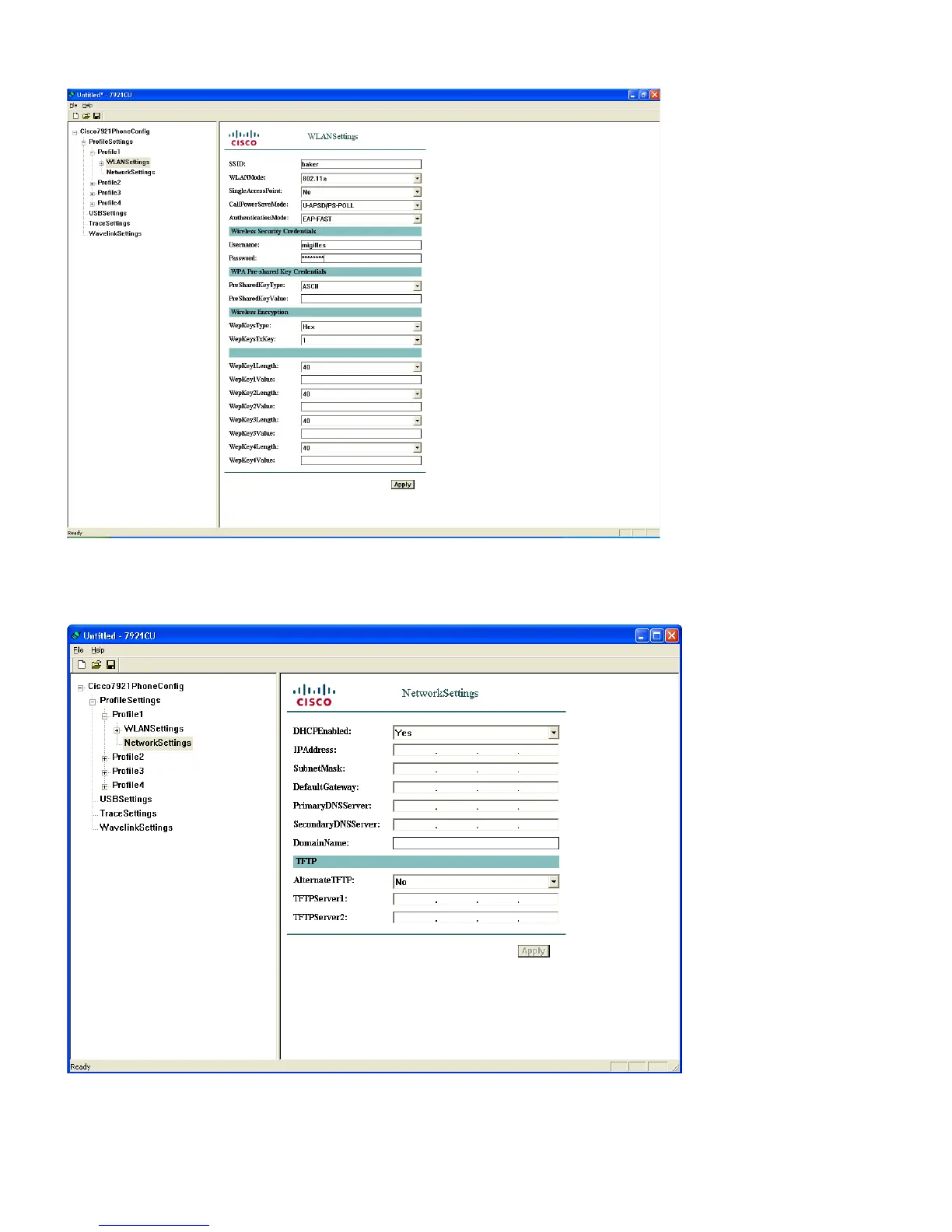
Task: Select Profile3 in upper window tree
Action: (x=109, y=193)
